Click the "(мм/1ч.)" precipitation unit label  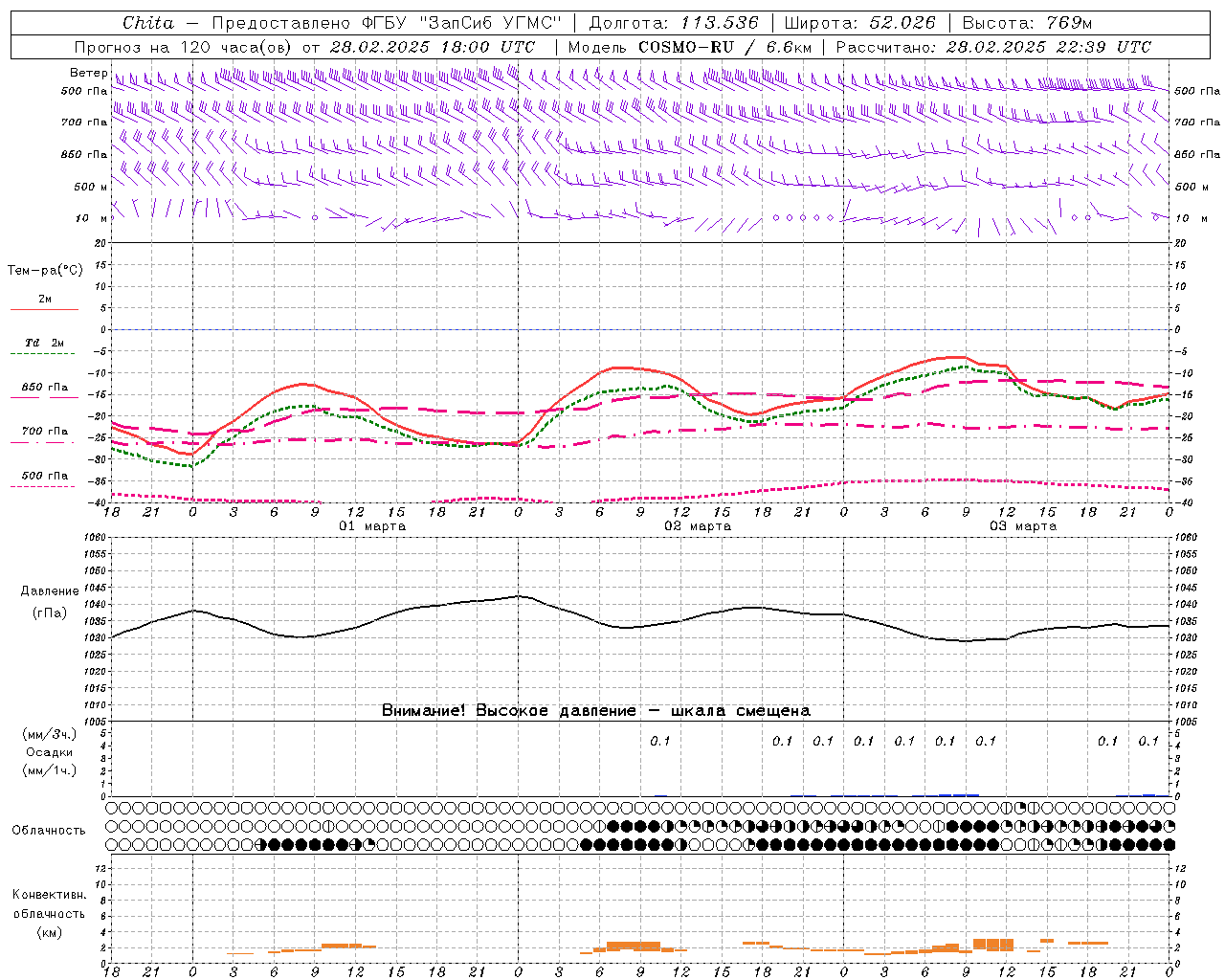click(50, 770)
